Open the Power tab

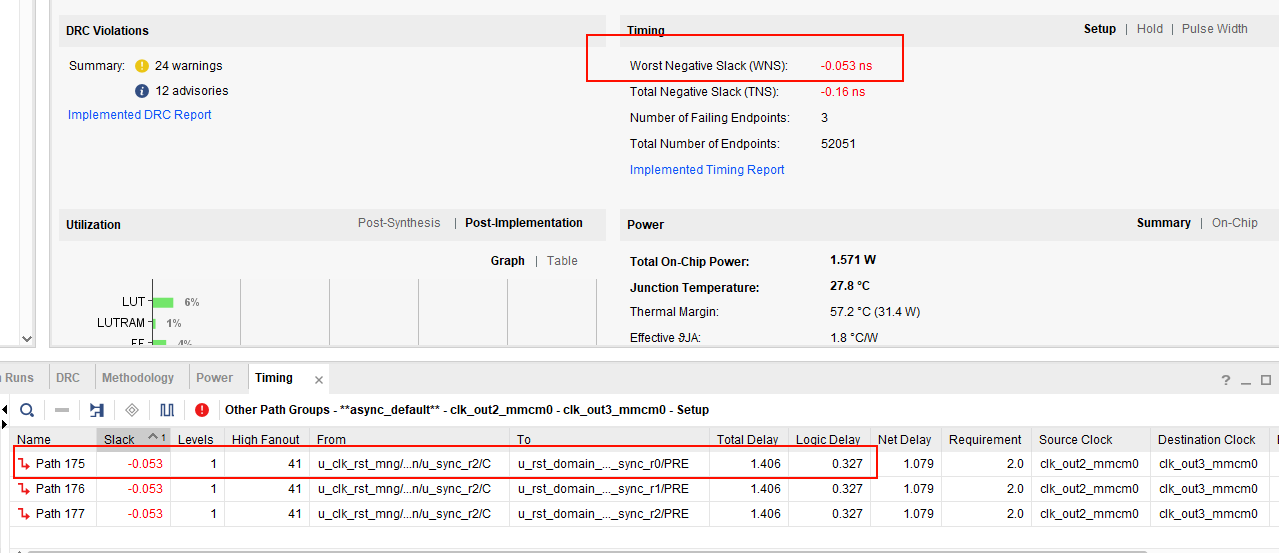pos(214,378)
